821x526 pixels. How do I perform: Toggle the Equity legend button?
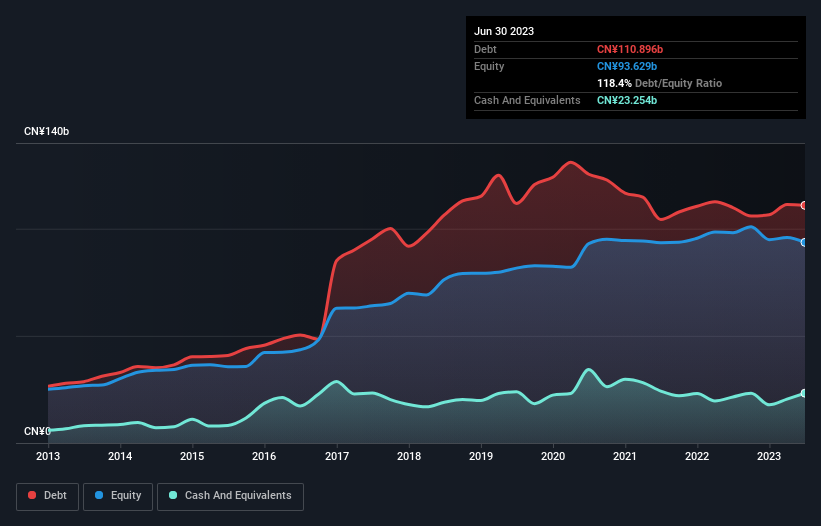[x=118, y=496]
